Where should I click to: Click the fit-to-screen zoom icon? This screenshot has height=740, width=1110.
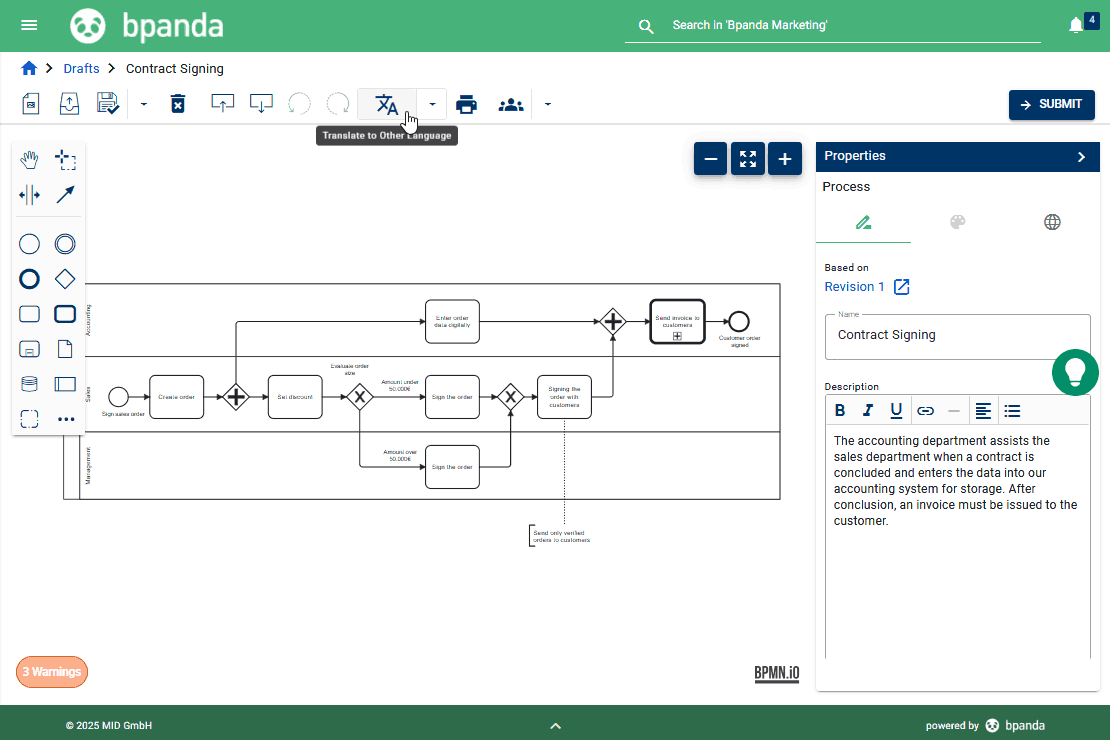(748, 158)
